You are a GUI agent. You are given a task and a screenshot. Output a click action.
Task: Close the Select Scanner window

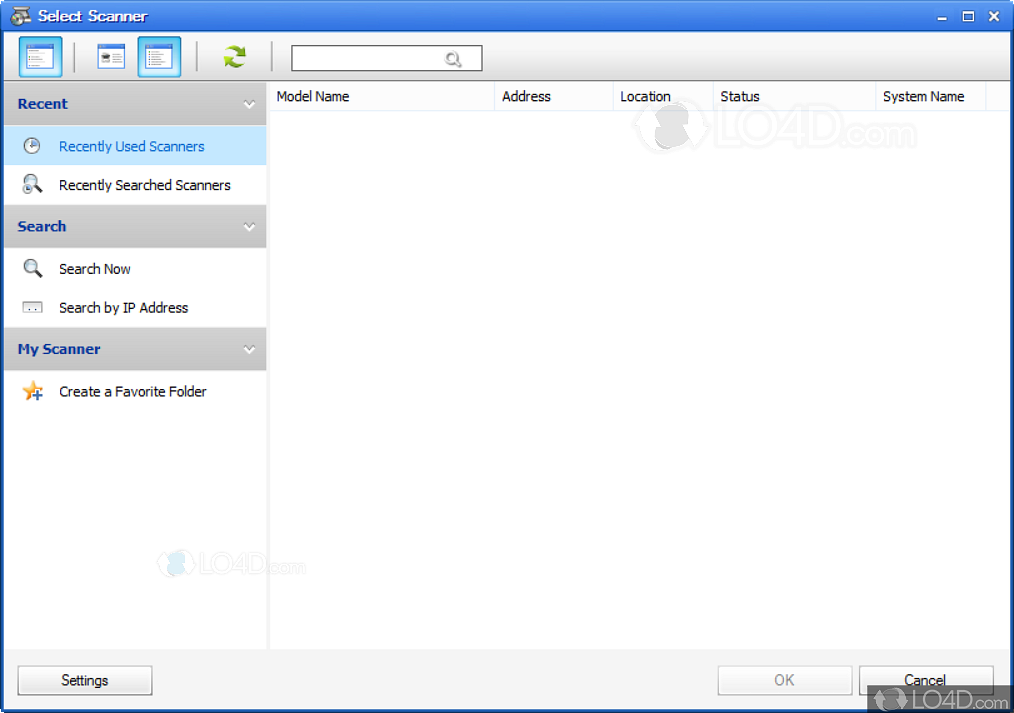click(x=994, y=17)
